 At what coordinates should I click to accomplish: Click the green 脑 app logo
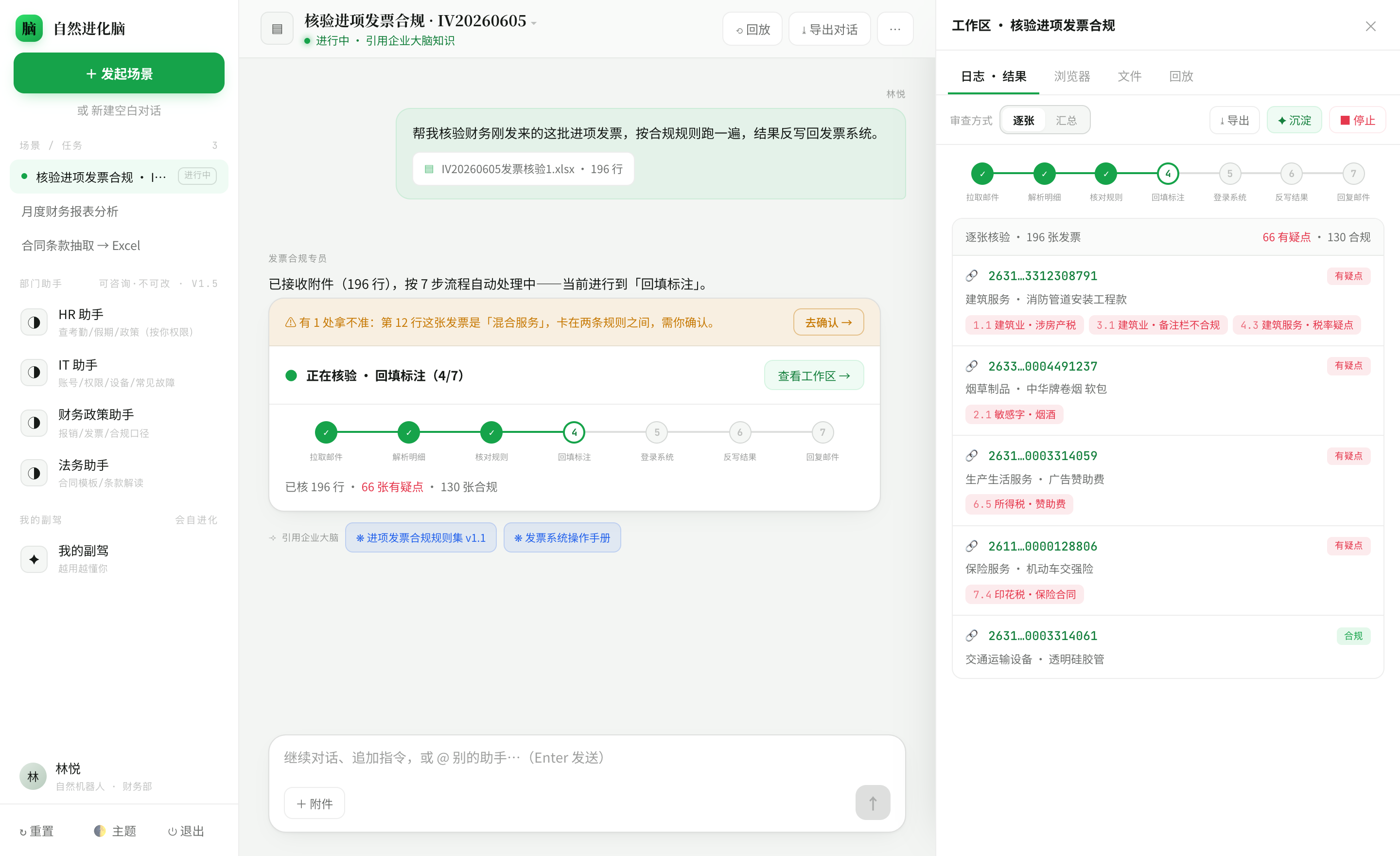tap(29, 28)
